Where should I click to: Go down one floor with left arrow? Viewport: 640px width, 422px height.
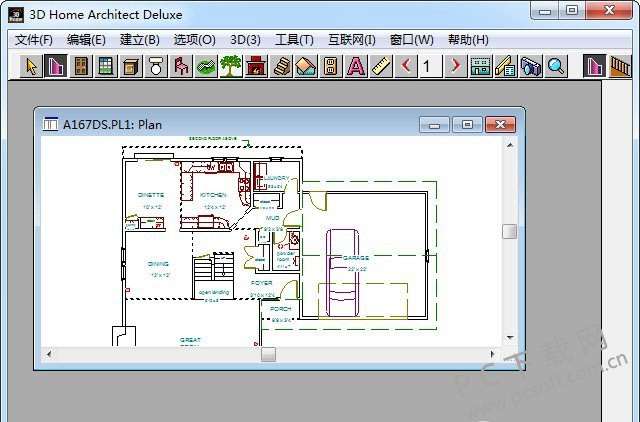tap(406, 66)
